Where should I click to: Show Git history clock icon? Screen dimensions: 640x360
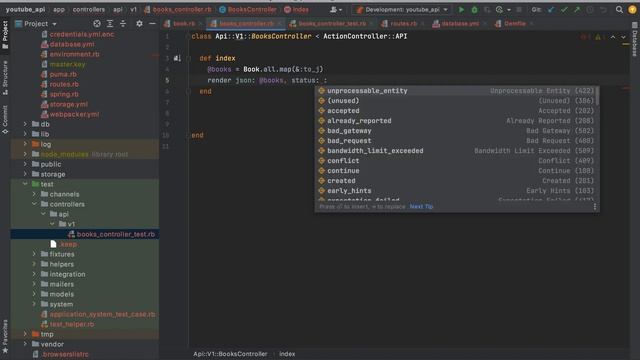click(590, 9)
